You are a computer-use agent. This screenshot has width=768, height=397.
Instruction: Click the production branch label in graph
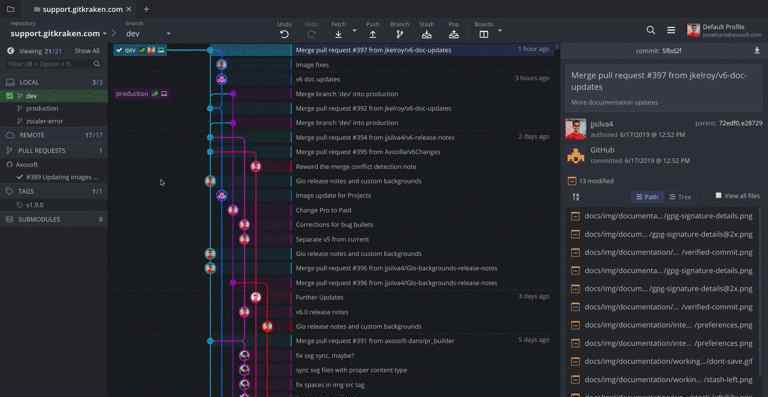142,93
